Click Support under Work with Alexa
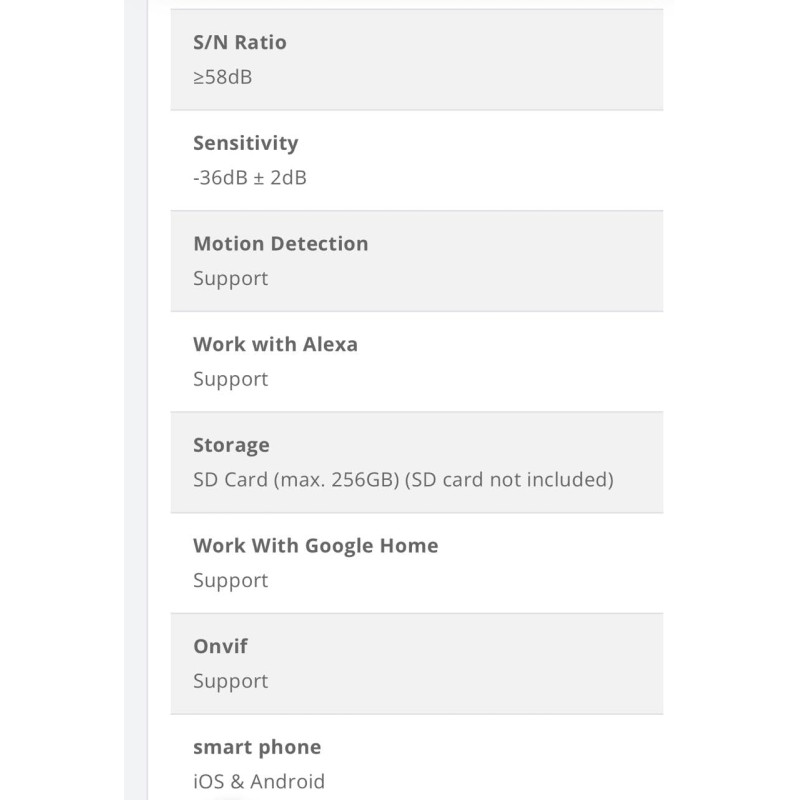Screen dimensions: 800x800 pyautogui.click(x=231, y=380)
